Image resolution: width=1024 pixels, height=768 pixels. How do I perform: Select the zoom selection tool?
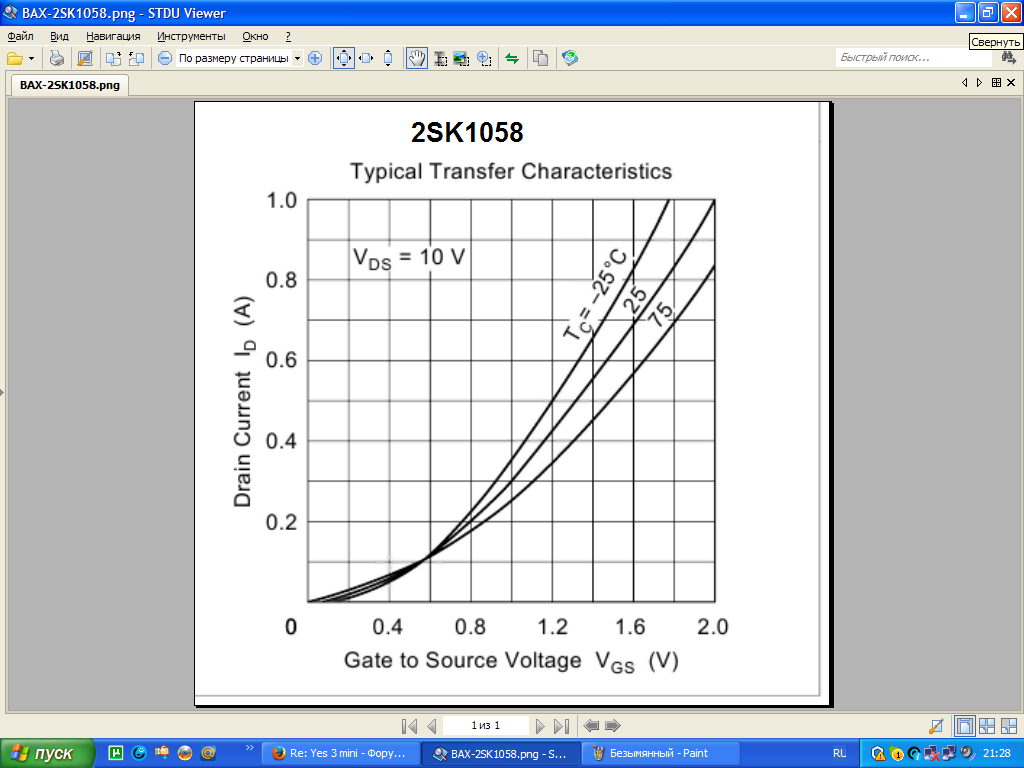point(484,59)
